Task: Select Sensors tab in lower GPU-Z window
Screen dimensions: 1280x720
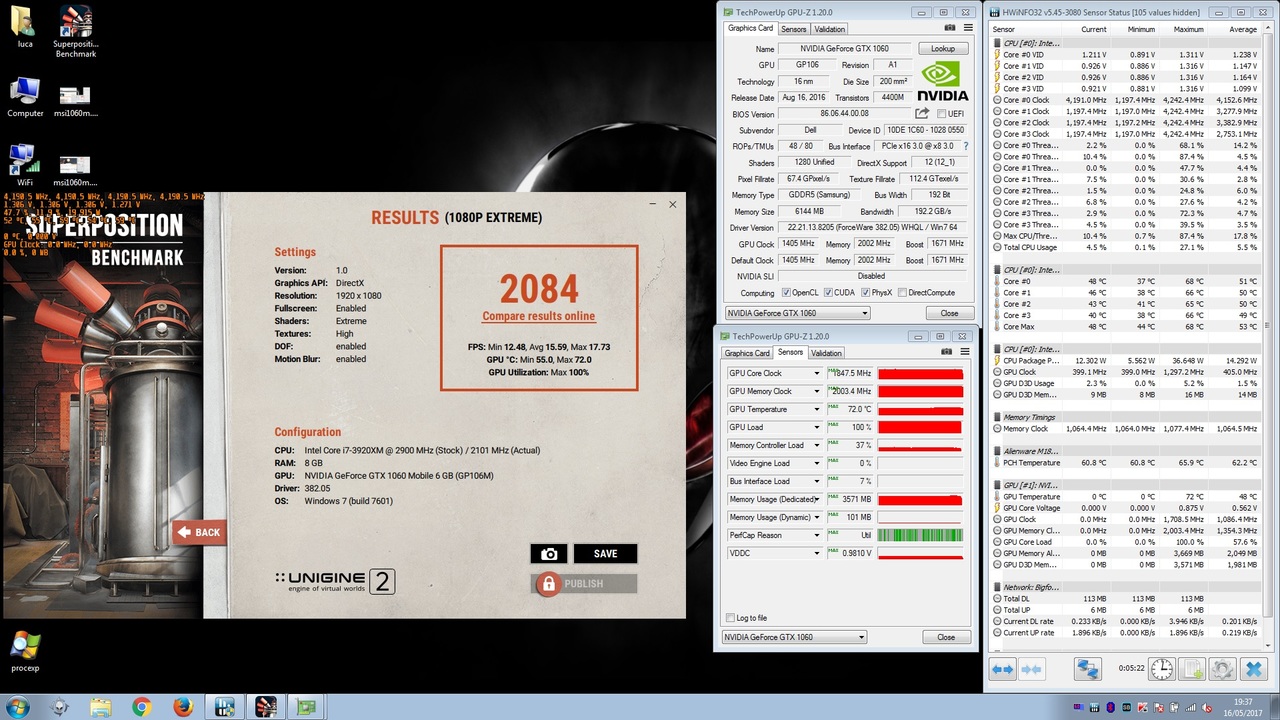Action: [790, 352]
